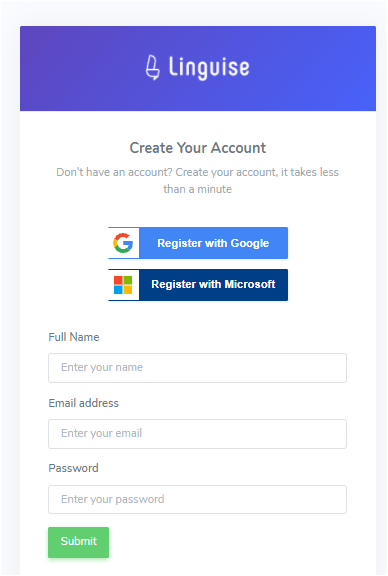Click the Linguise logo icon in header

(152, 68)
